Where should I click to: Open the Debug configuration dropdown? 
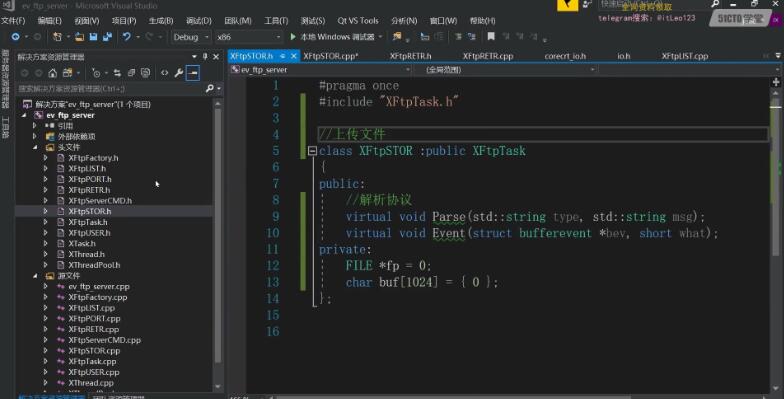[191, 37]
